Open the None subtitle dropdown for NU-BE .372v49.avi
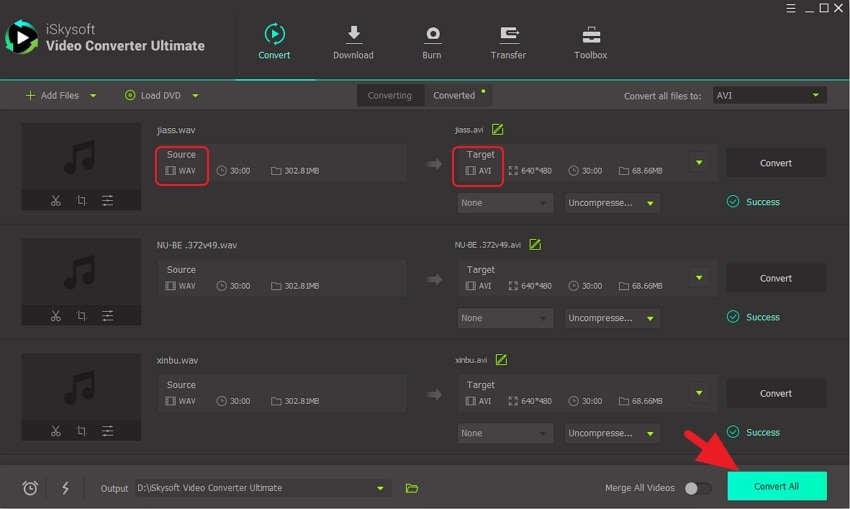Screen dimensions: 850x509 click(505, 318)
